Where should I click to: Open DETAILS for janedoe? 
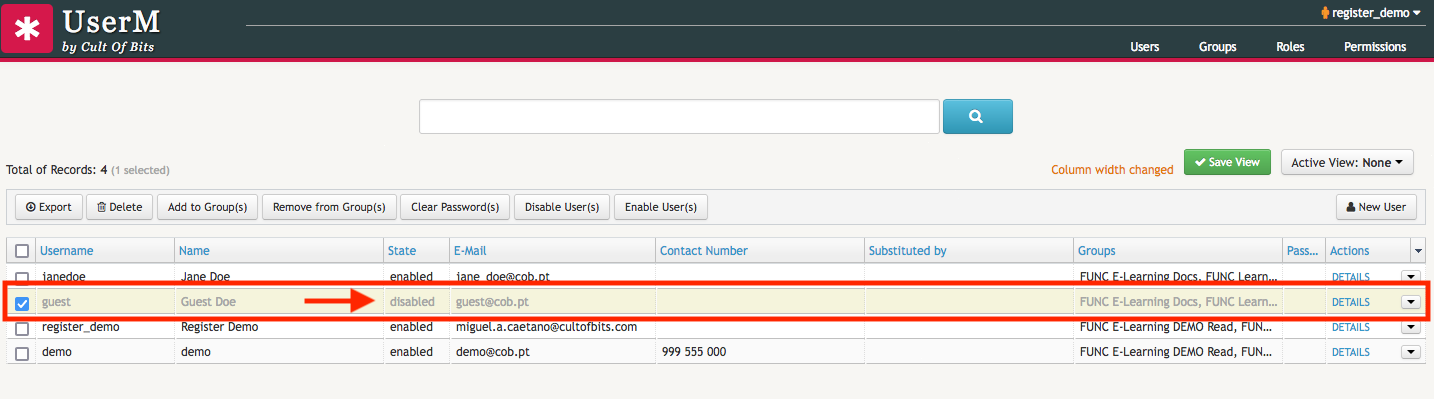click(x=1350, y=277)
